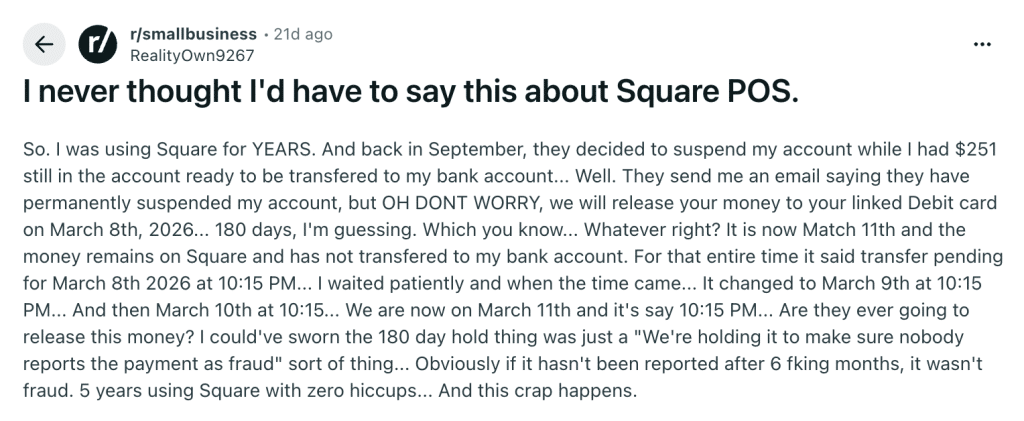Screen dimensions: 1024x421
Task: Open the r/smallbusiness community avatar
Action: [x=97, y=45]
